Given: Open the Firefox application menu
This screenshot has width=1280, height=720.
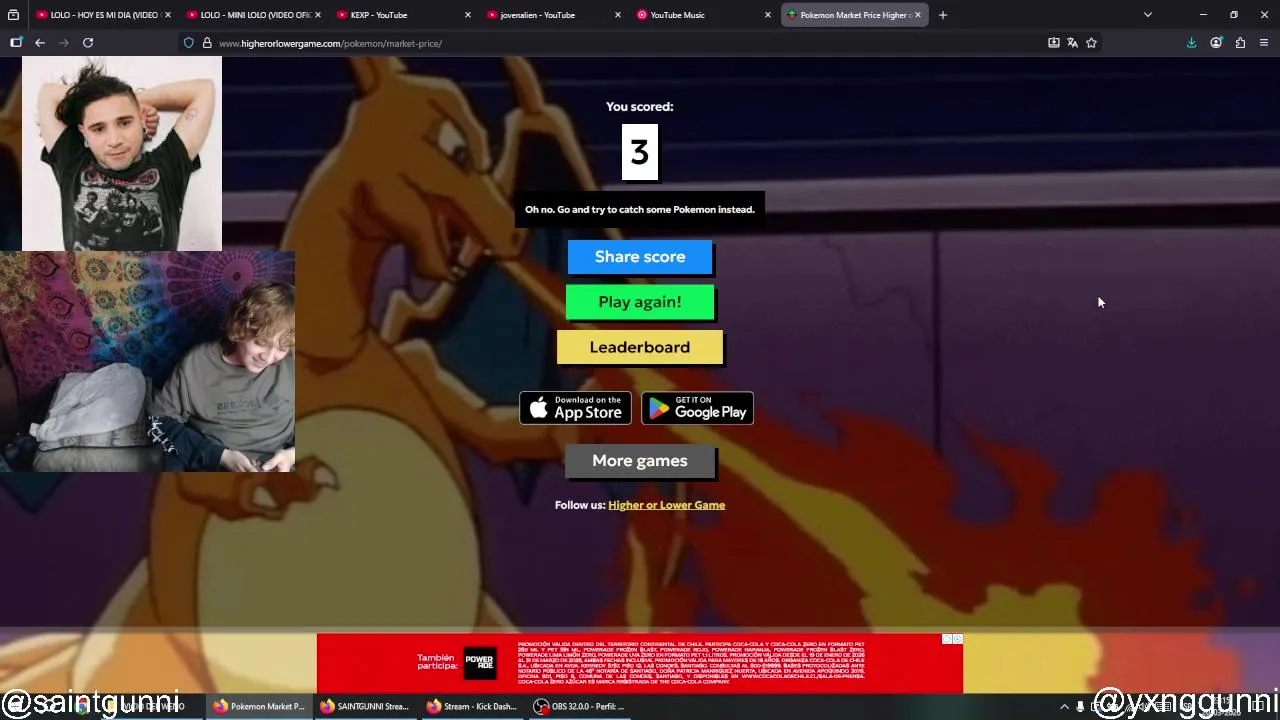Looking at the screenshot, I should pos(1264,43).
